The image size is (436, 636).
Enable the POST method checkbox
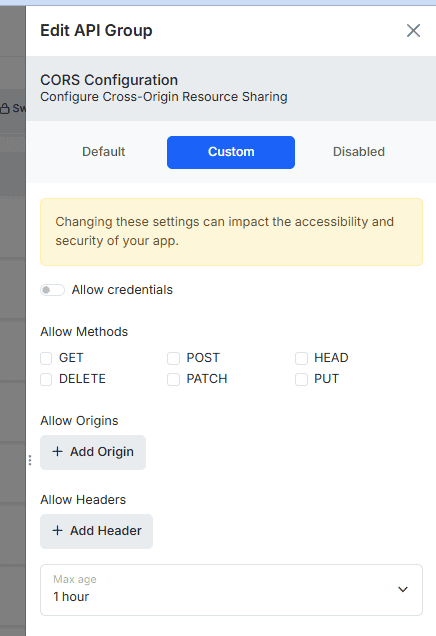coord(173,358)
